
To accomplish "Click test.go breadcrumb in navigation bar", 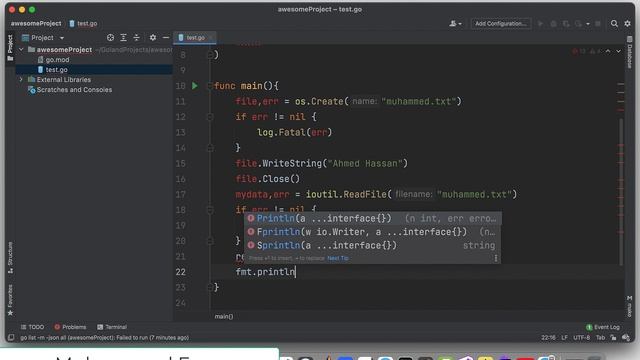I will click(83, 24).
